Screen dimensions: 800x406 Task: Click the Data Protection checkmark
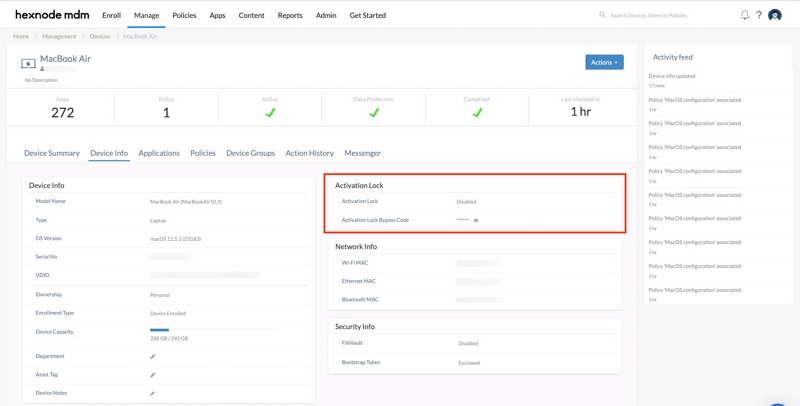pos(373,113)
